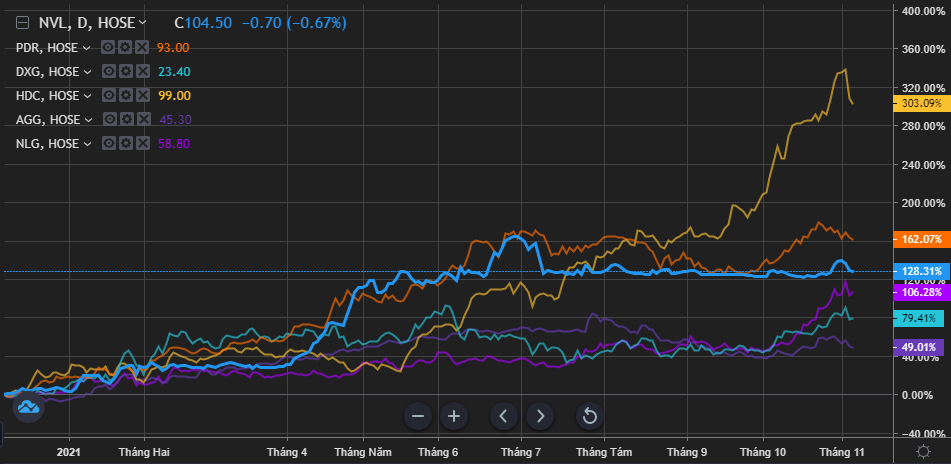Collapse the legend with the minus box
Screen dimensions: 951x464
tap(23, 23)
